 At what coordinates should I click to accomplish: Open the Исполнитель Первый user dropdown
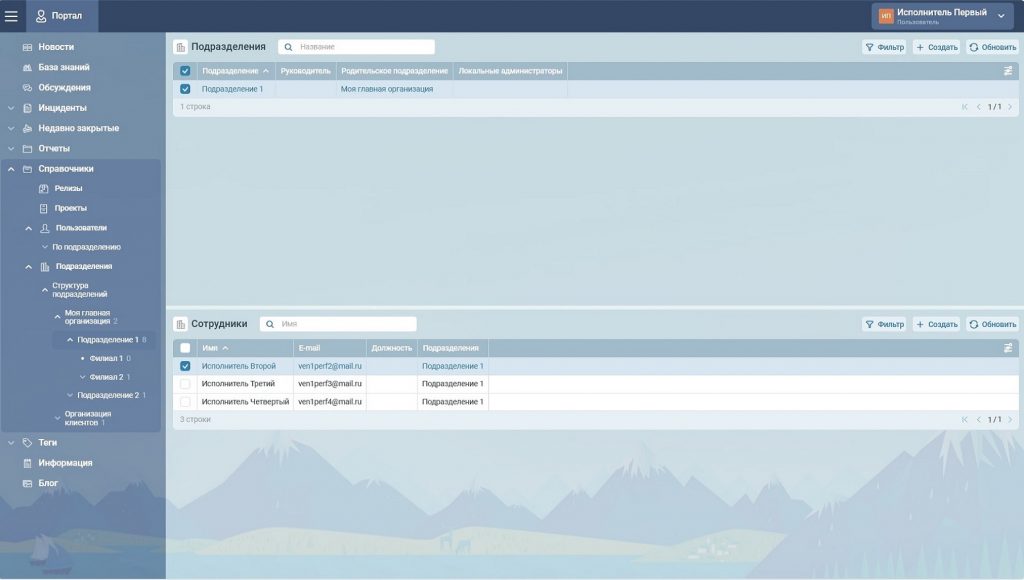(1001, 16)
